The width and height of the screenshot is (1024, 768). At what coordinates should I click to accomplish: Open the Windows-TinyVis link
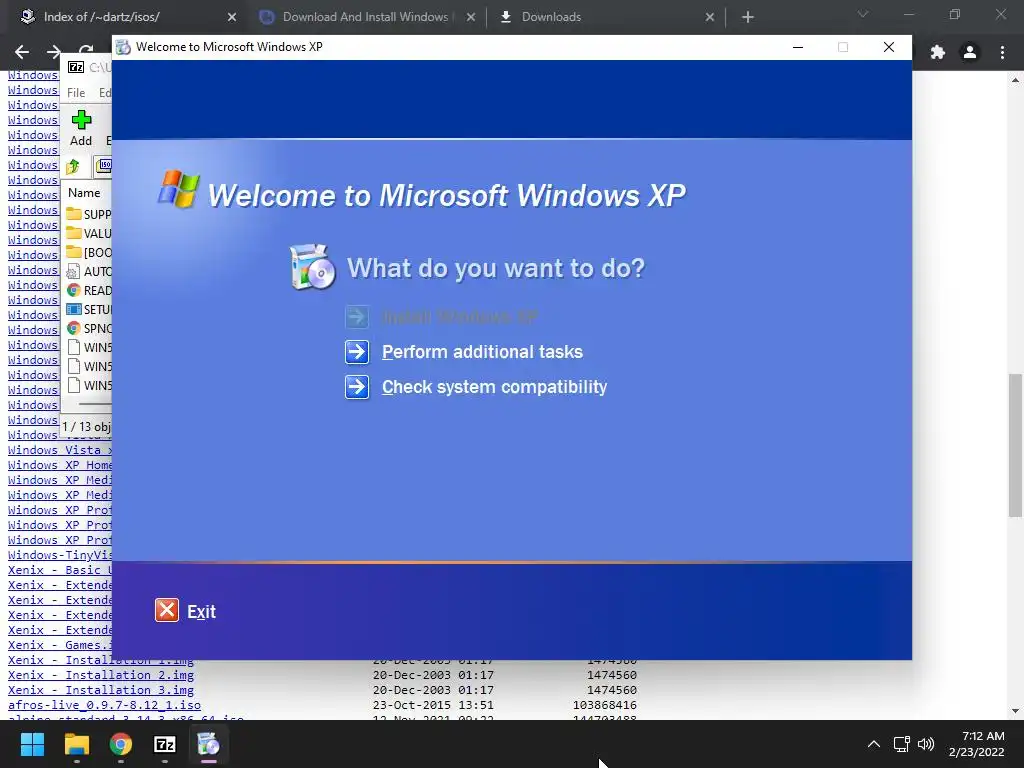59,555
